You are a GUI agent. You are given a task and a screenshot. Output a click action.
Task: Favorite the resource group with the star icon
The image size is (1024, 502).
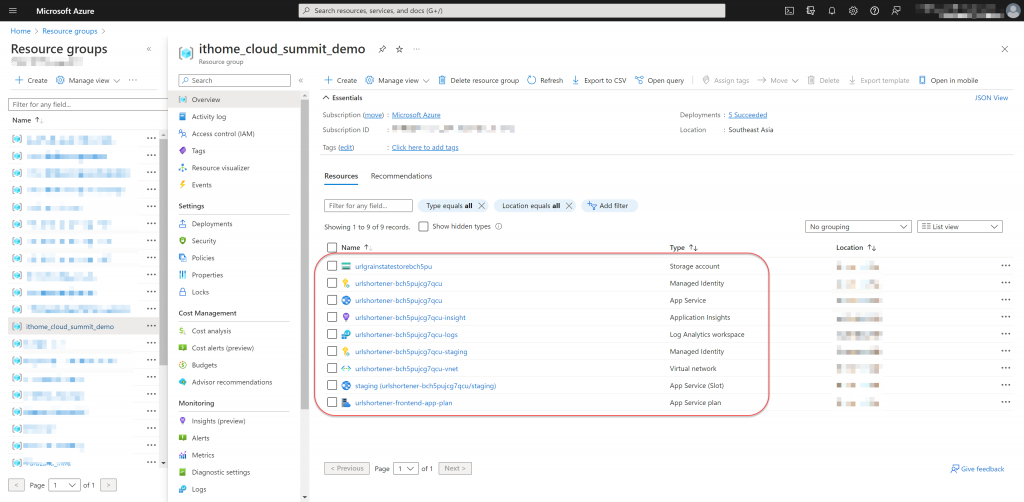tap(400, 49)
